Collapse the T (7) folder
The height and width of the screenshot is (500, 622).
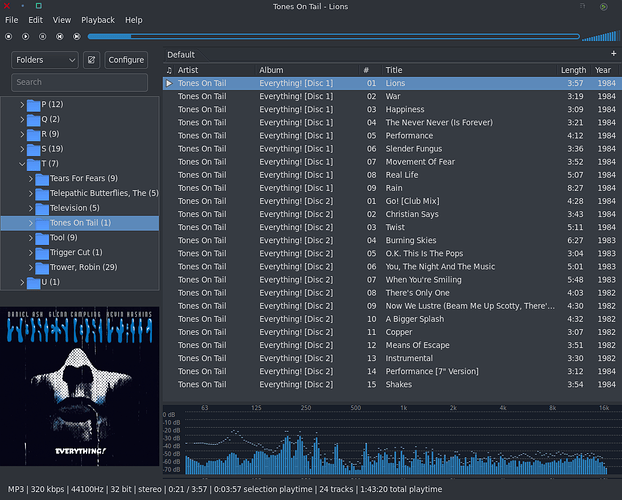22,164
